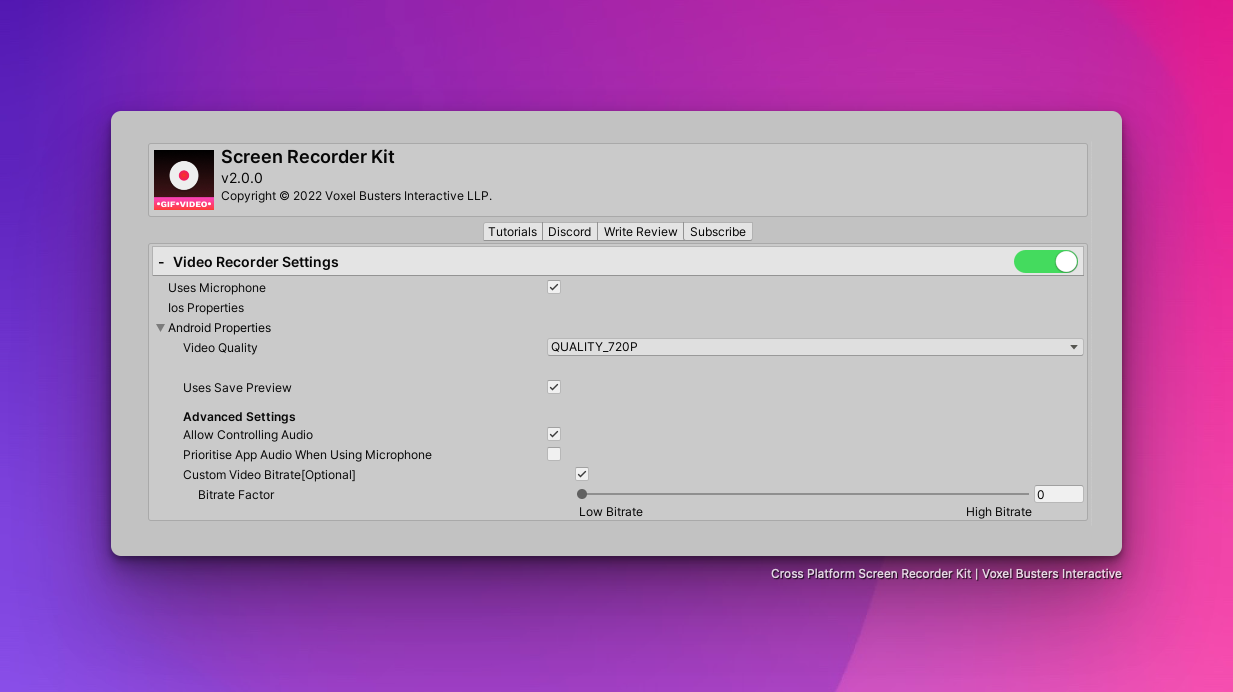Click the Bitrate Factor value field
Viewport: 1233px width, 692px height.
(x=1059, y=494)
